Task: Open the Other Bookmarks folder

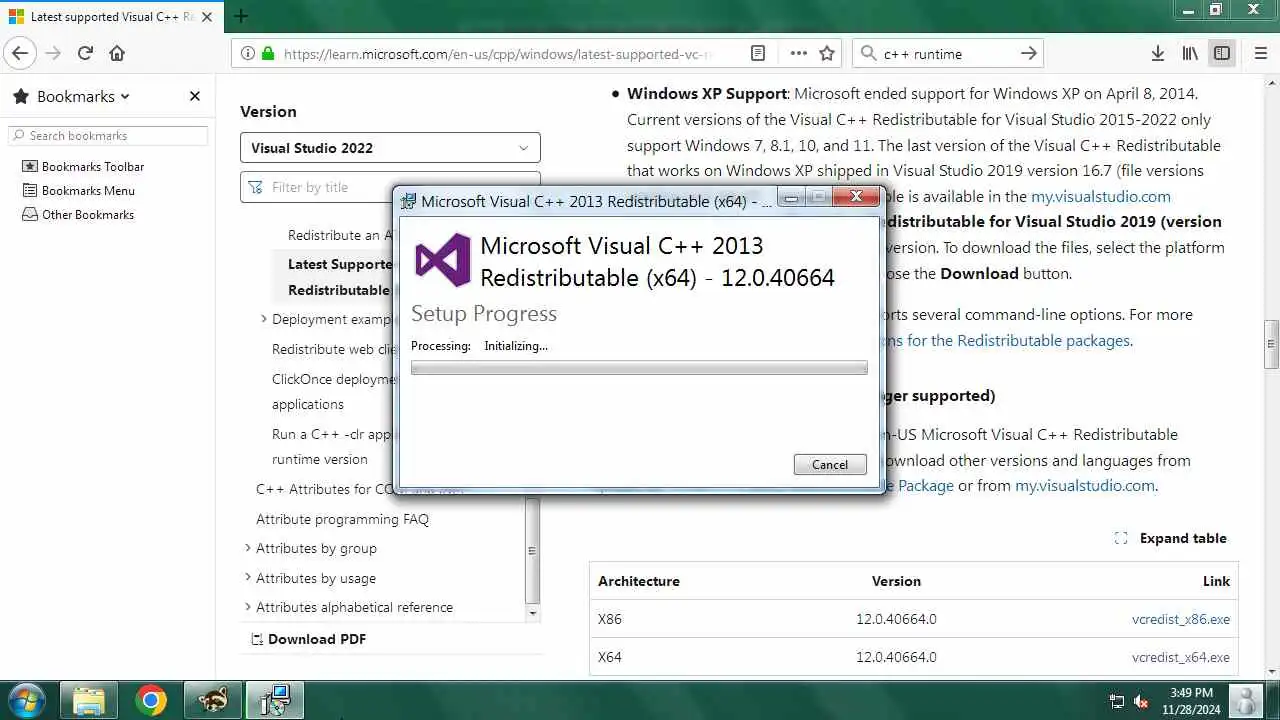Action: (78, 214)
